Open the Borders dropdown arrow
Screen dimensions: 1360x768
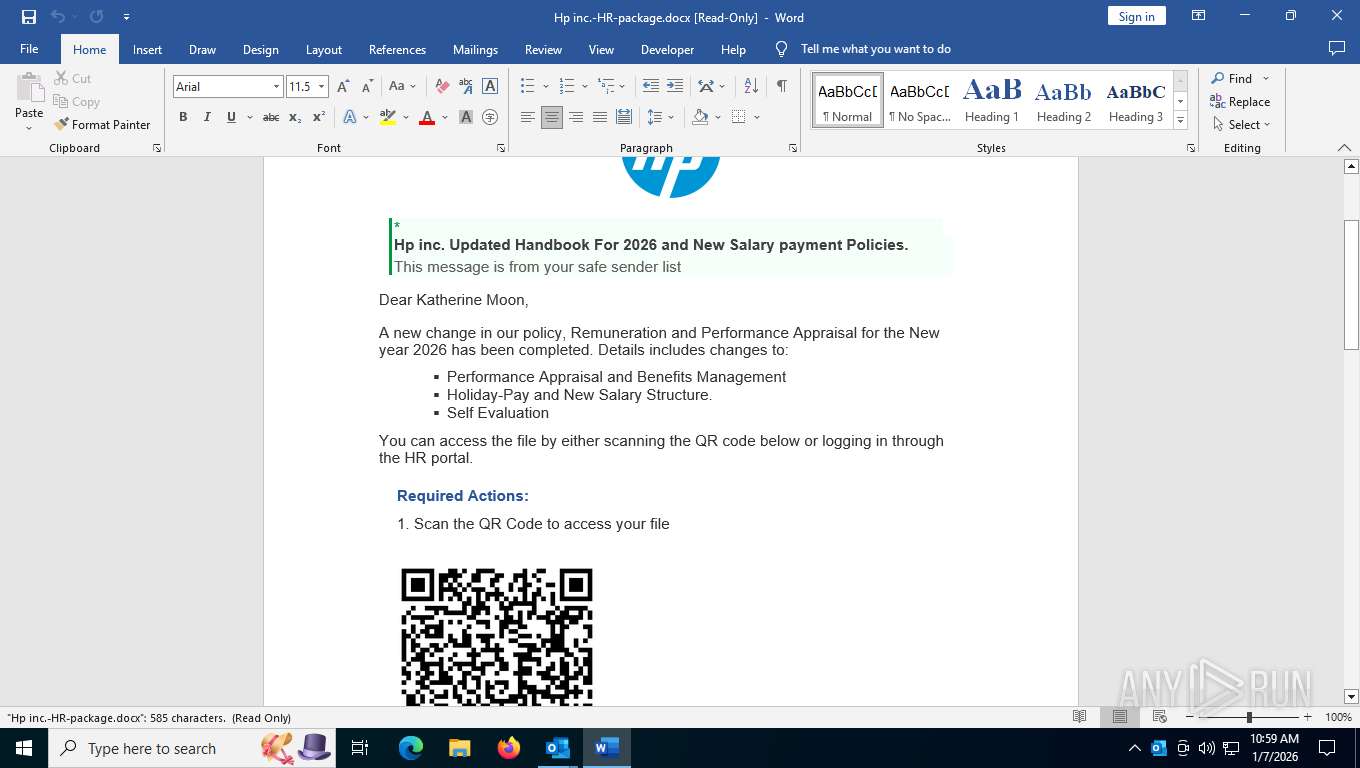click(757, 117)
